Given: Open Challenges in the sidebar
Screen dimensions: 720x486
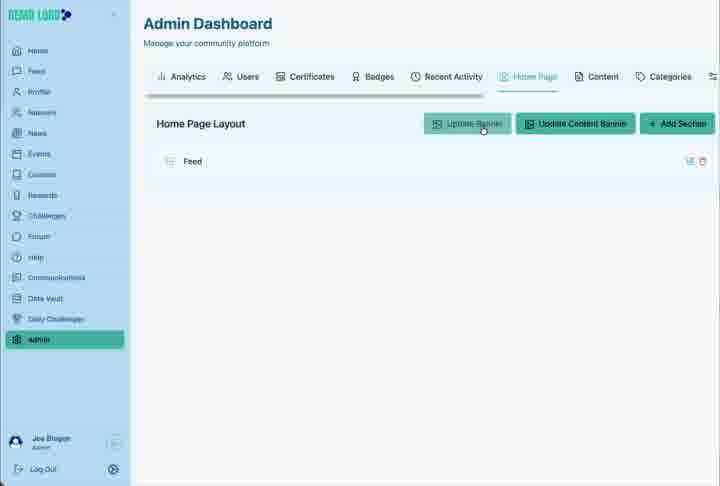Looking at the screenshot, I should click(64, 216).
